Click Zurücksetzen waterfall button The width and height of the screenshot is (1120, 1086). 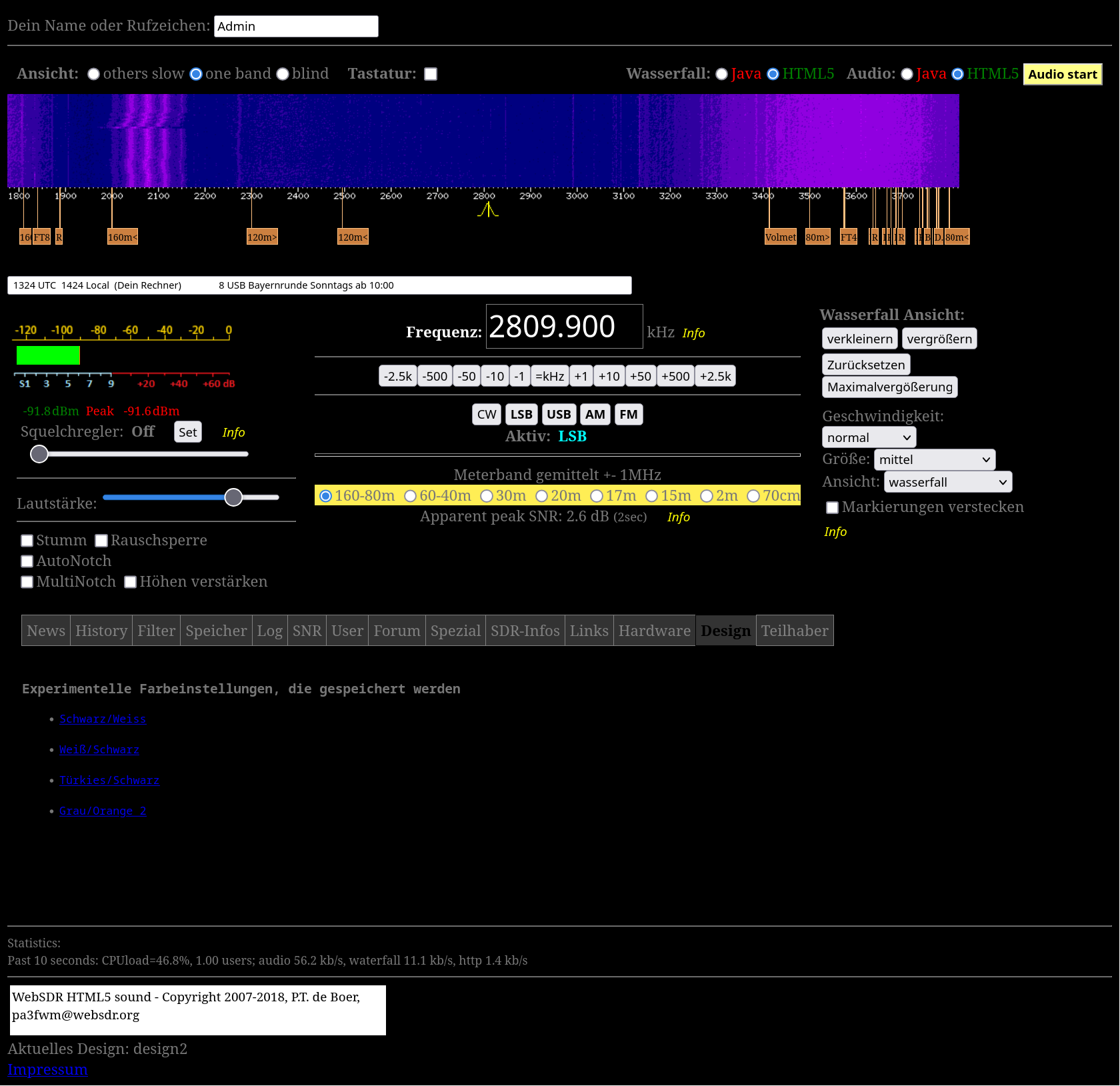[866, 365]
